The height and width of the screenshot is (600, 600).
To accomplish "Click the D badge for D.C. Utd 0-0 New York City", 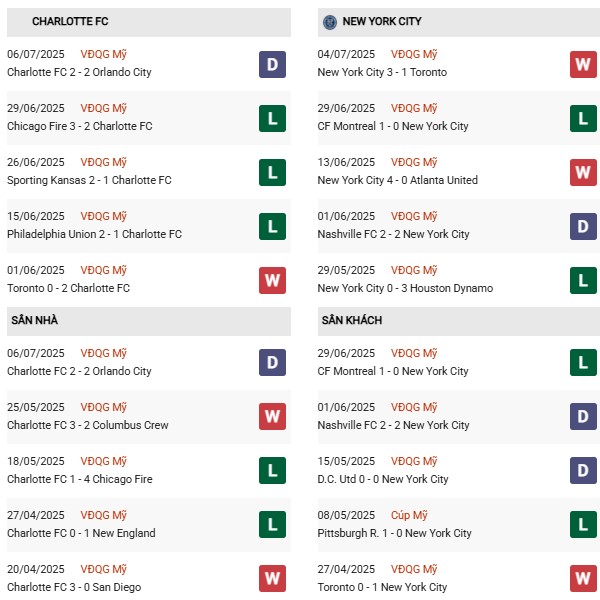I will click(x=583, y=471).
